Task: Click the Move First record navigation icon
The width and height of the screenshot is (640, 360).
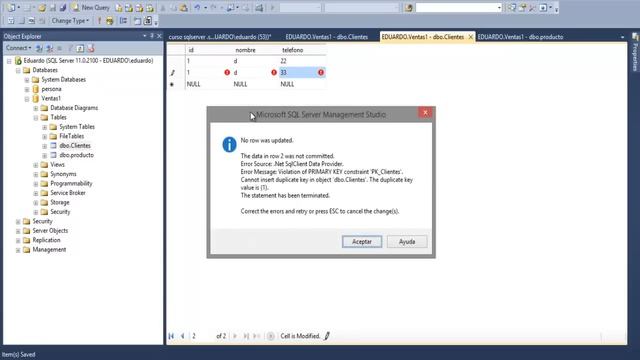Action: pyautogui.click(x=171, y=336)
